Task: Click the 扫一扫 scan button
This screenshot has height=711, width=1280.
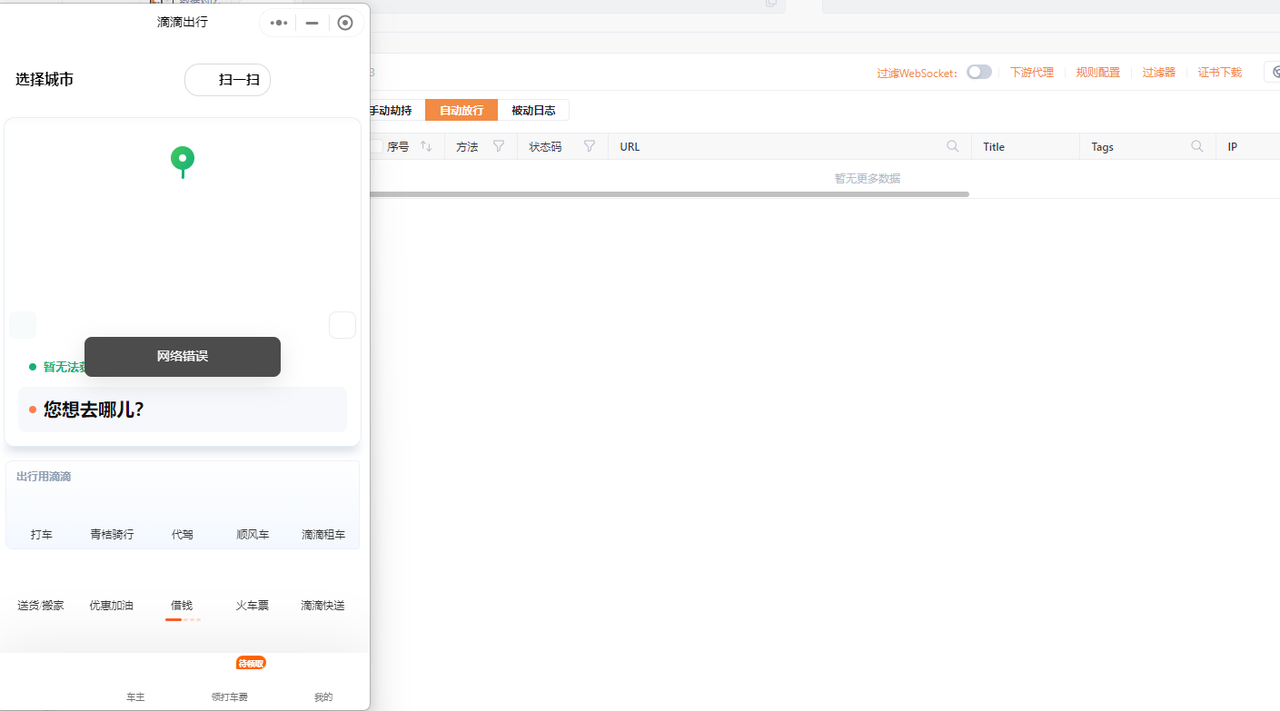Action: coord(227,80)
